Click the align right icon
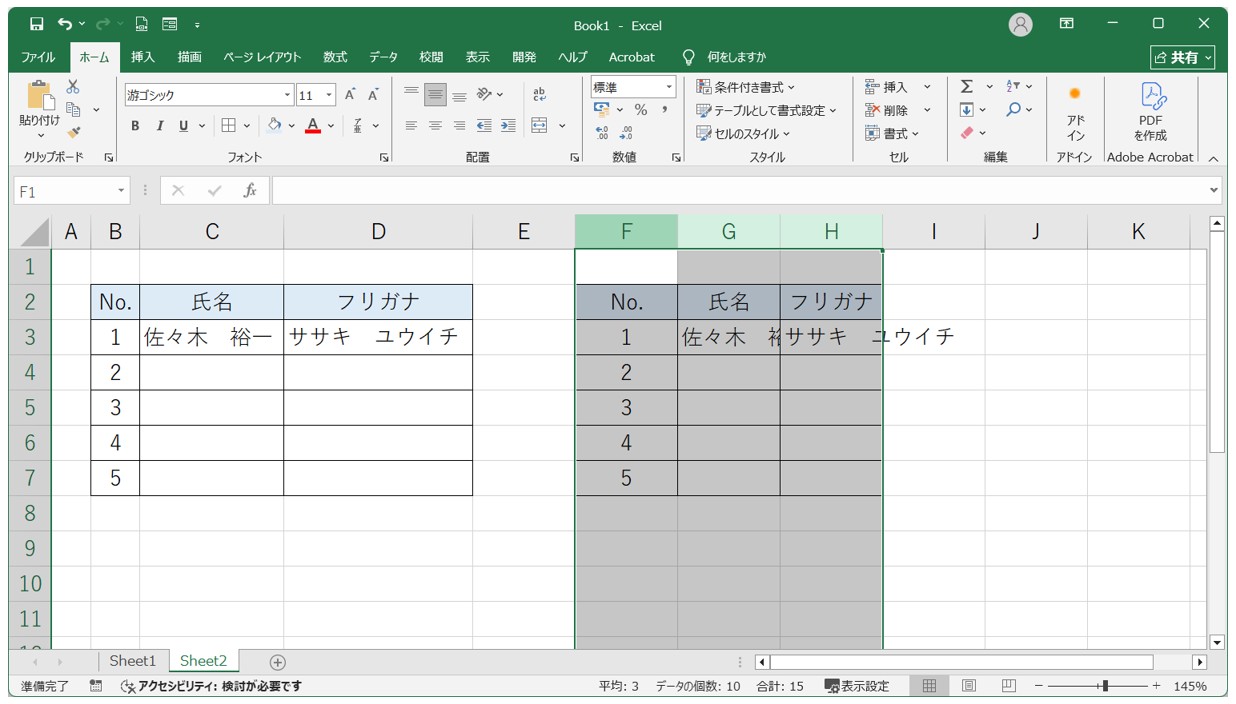 pyautogui.click(x=459, y=125)
